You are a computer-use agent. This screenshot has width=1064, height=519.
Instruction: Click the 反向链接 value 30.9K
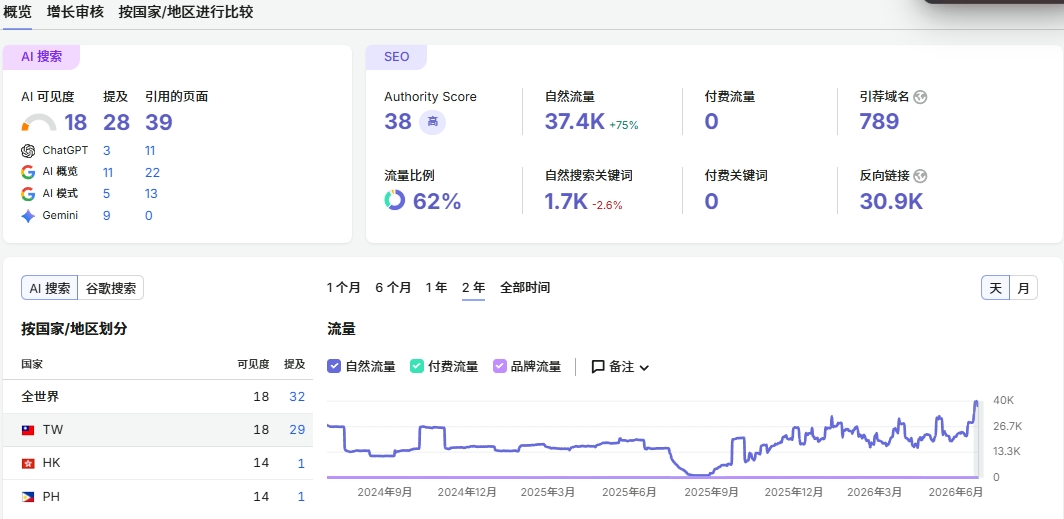[891, 201]
